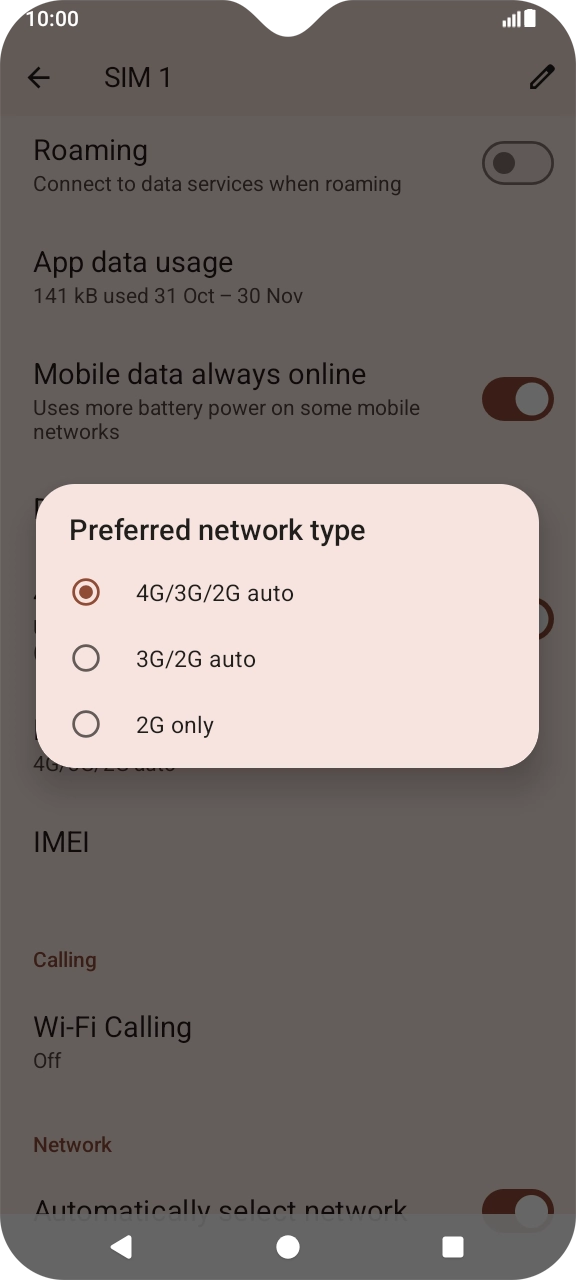Open the IMEI entry
The height and width of the screenshot is (1280, 576).
pyautogui.click(x=61, y=842)
